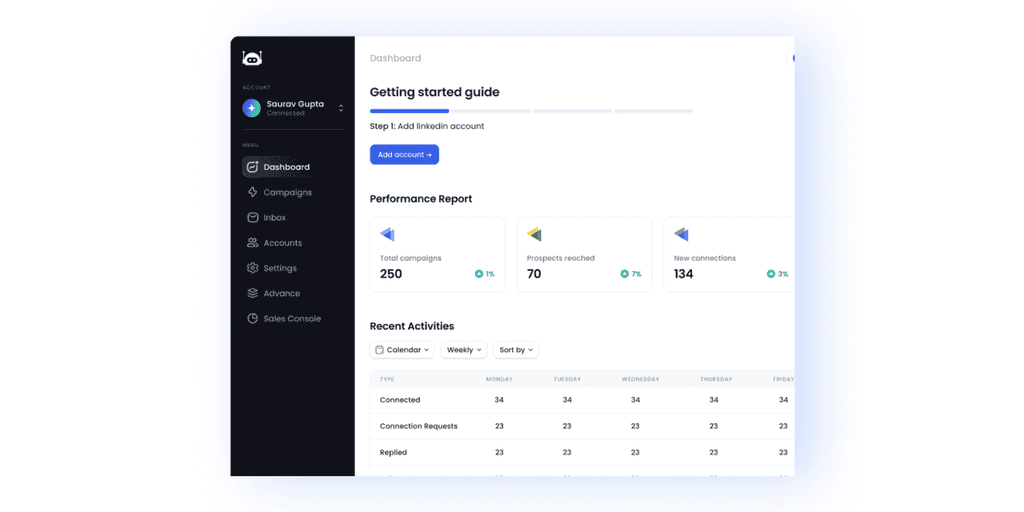
Task: Click the Total campaigns card icon
Action: [387, 234]
